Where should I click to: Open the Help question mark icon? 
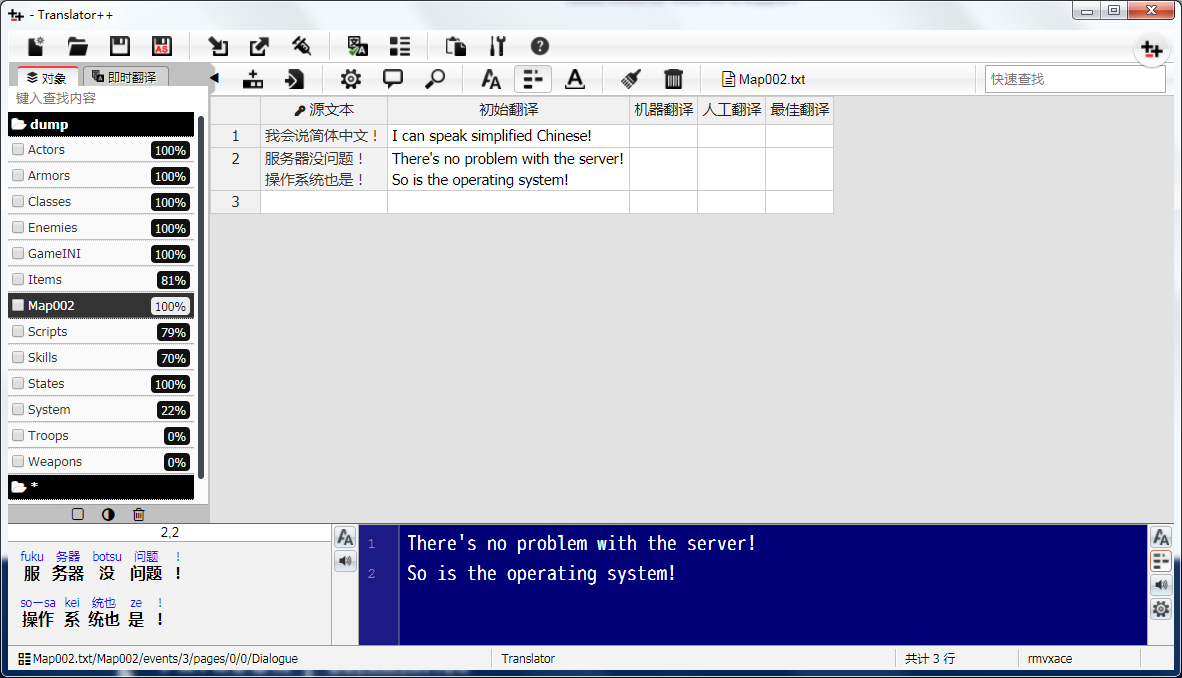click(539, 46)
